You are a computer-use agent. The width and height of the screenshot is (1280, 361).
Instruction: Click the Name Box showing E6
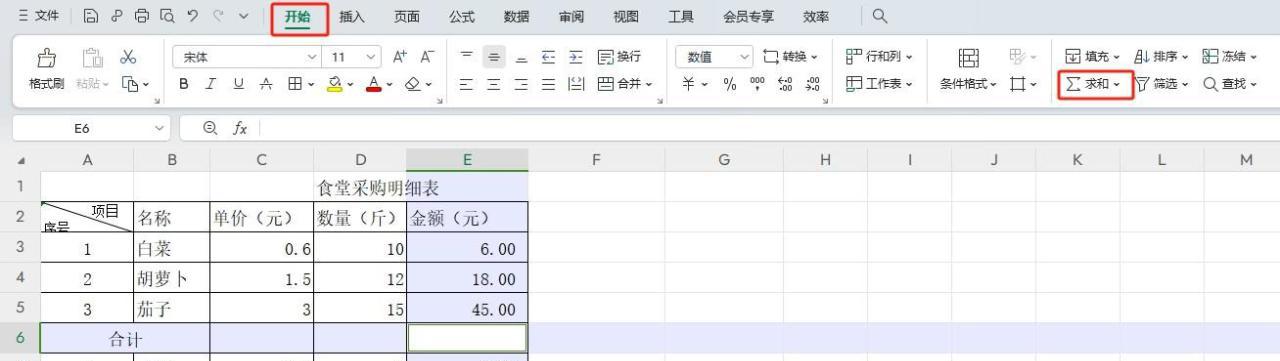tap(92, 128)
